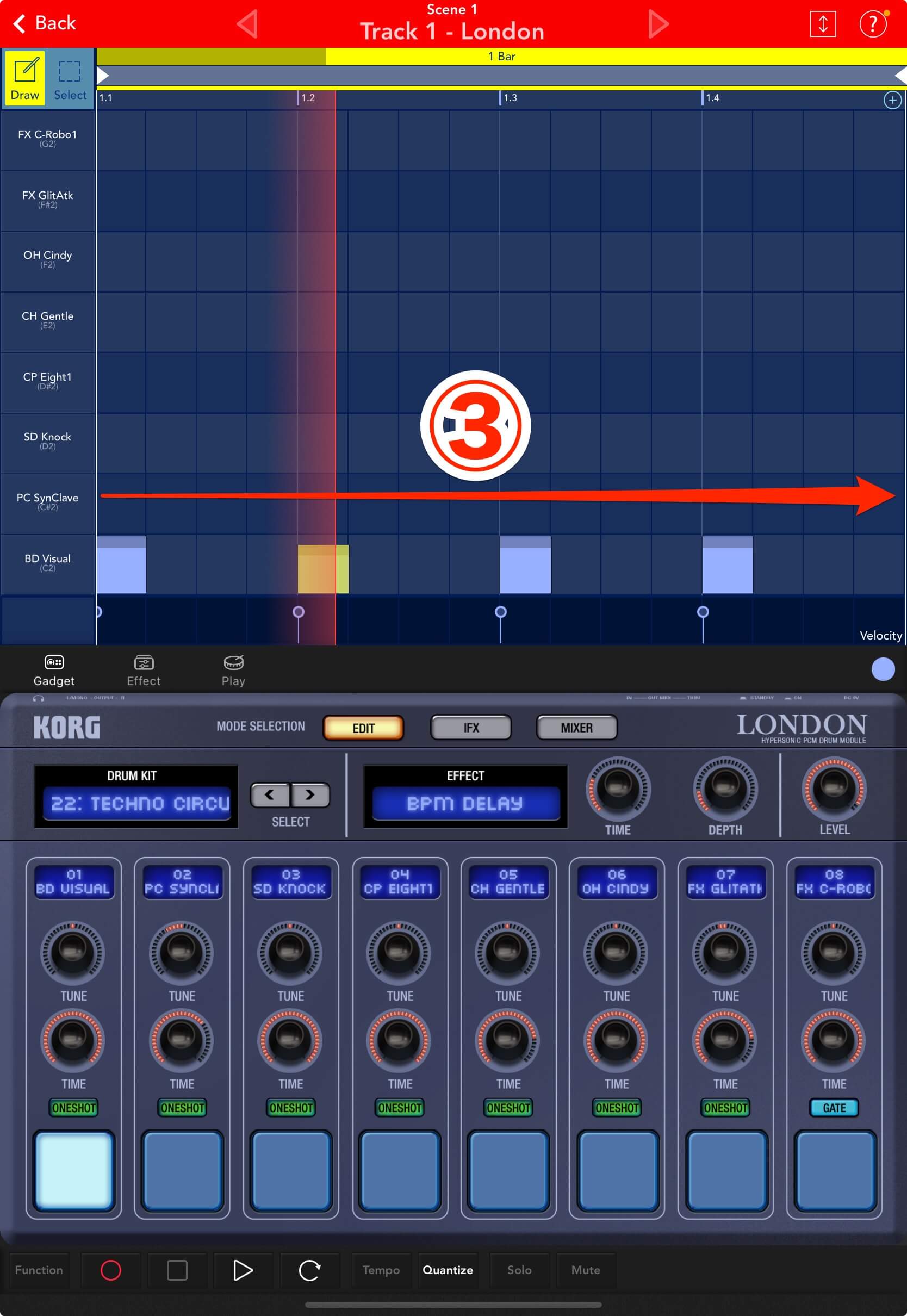Activate MIXER mode button
The width and height of the screenshot is (907, 1316).
click(x=576, y=728)
